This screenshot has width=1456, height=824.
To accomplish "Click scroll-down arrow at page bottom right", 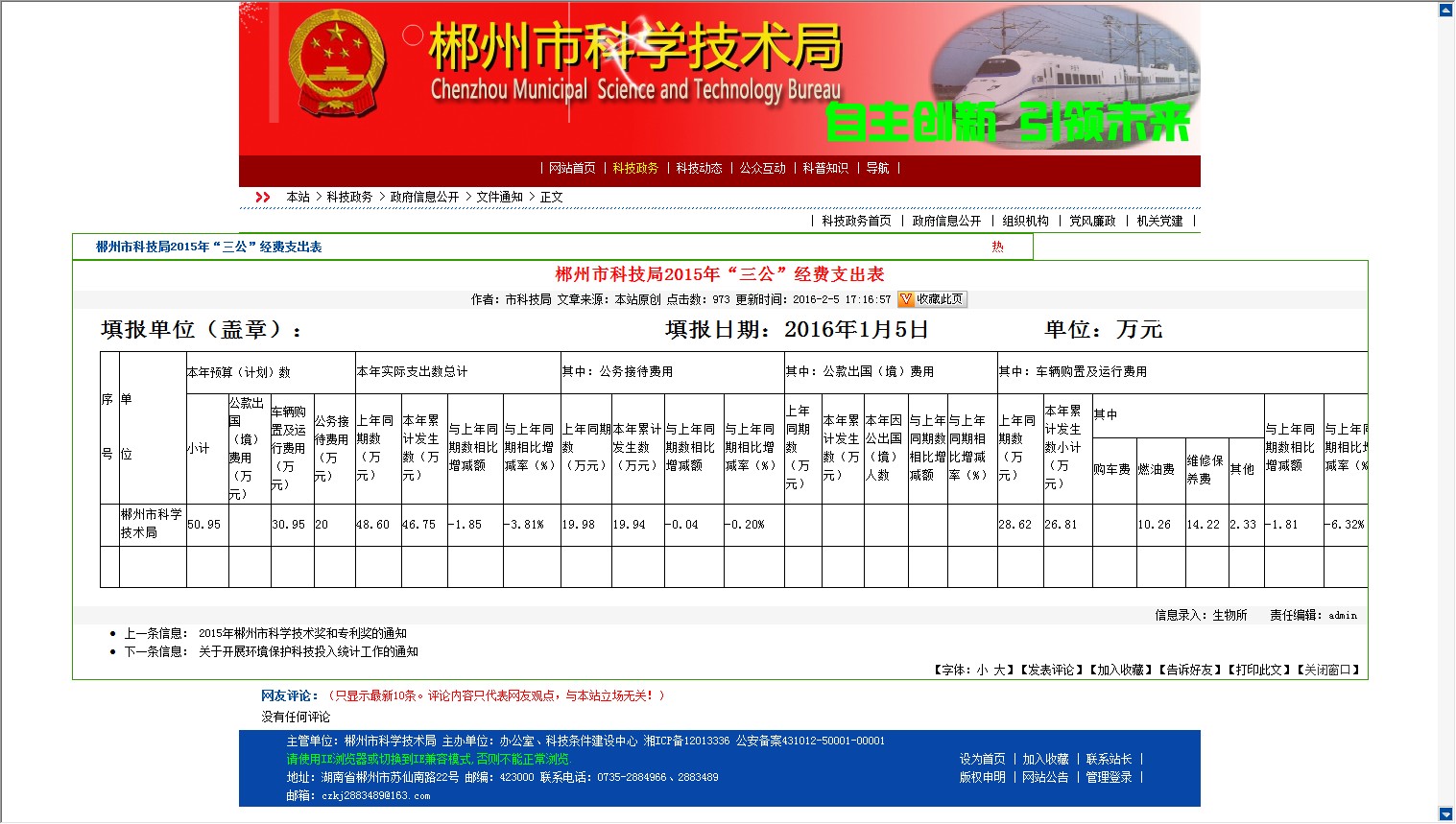I will pyautogui.click(x=1446, y=814).
